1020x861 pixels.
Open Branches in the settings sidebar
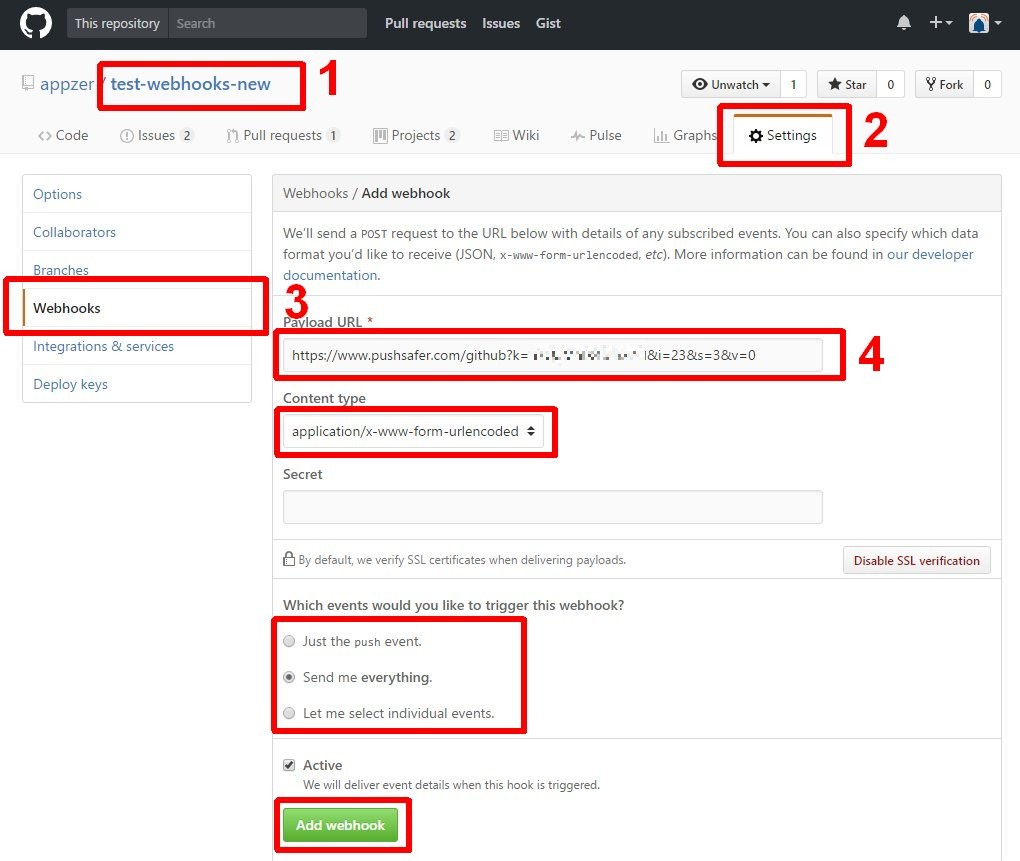(x=137, y=270)
